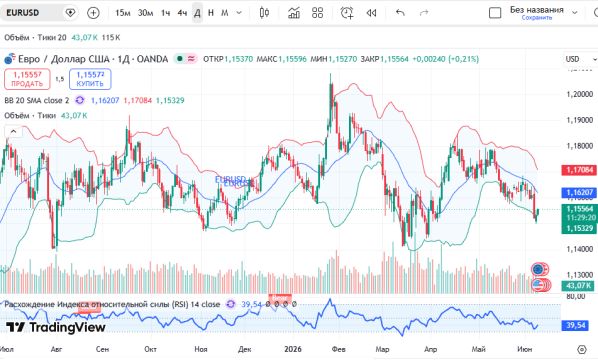Open the candlestick chart type selector
Viewport: 598px width, 360px height.
click(264, 13)
